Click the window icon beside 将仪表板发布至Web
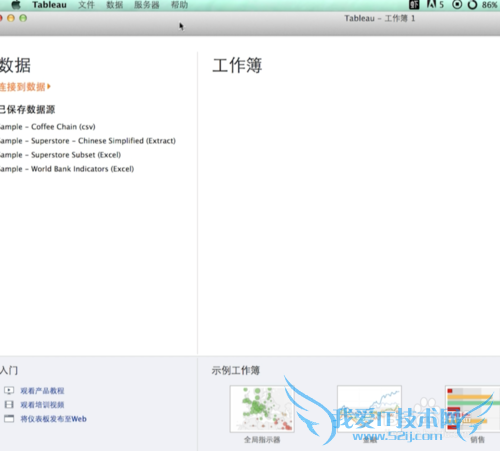The image size is (500, 451). click(9, 418)
